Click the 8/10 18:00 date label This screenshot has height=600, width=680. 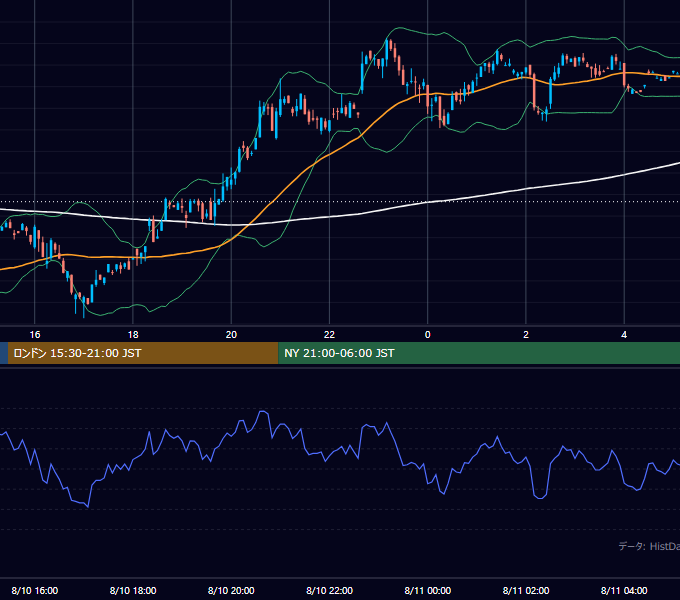(x=133, y=590)
